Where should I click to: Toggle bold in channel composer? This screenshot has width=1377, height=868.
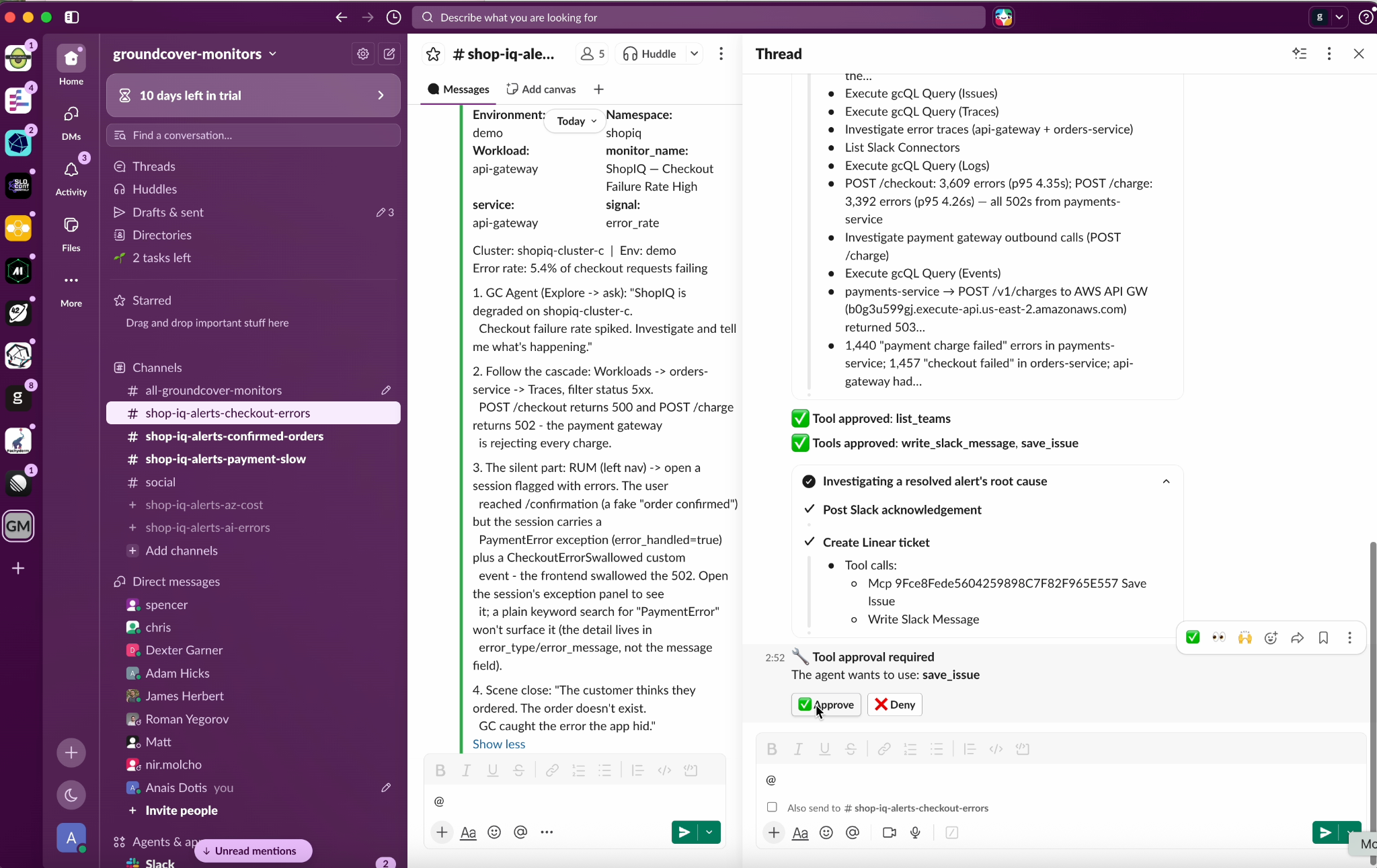(440, 771)
